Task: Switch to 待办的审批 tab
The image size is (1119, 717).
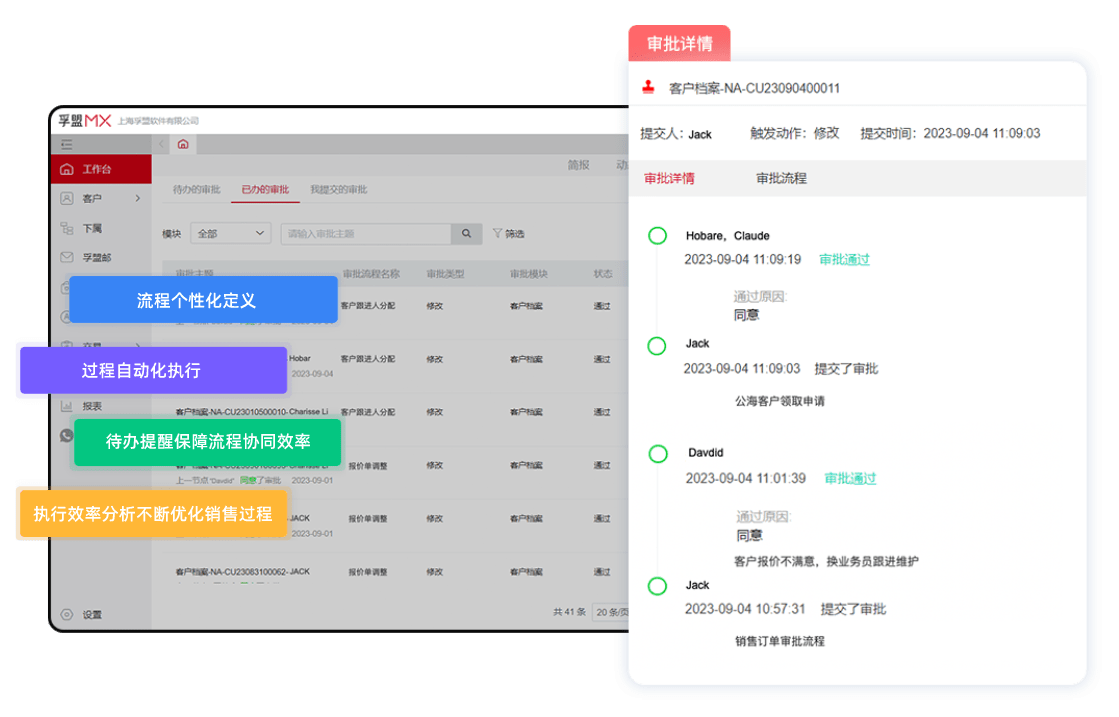Action: coord(196,189)
